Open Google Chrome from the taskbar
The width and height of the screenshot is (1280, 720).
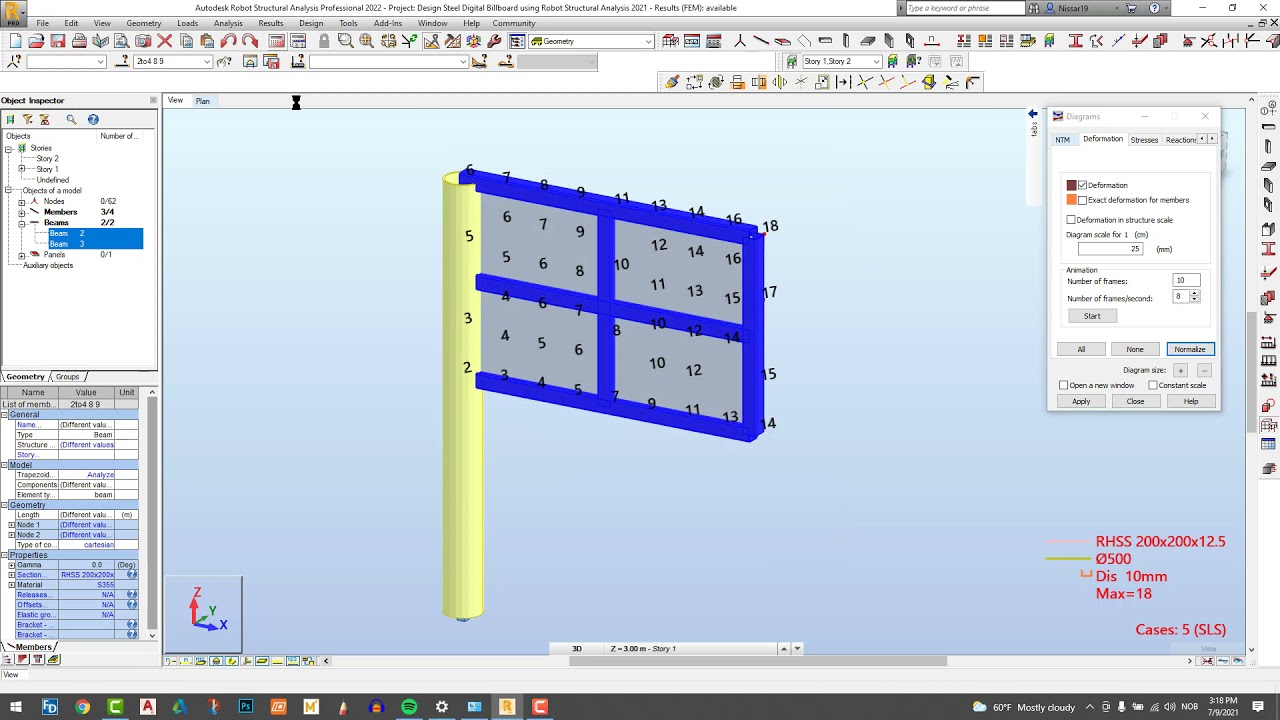point(83,707)
